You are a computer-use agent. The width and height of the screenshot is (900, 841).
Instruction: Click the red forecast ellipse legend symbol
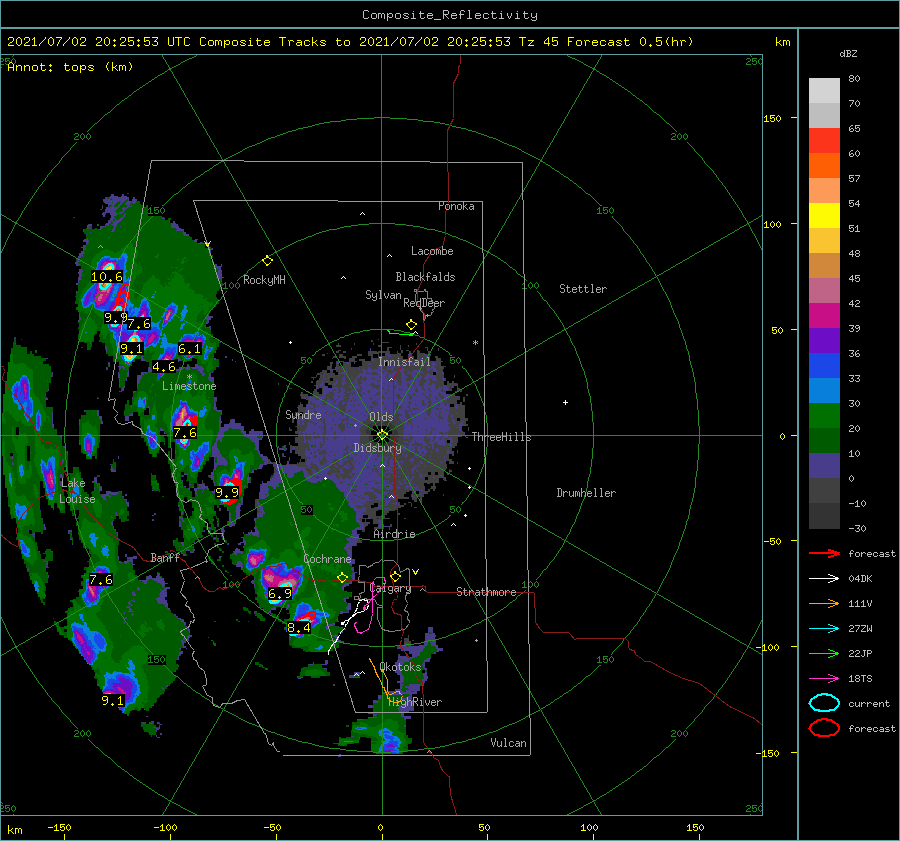(x=824, y=728)
